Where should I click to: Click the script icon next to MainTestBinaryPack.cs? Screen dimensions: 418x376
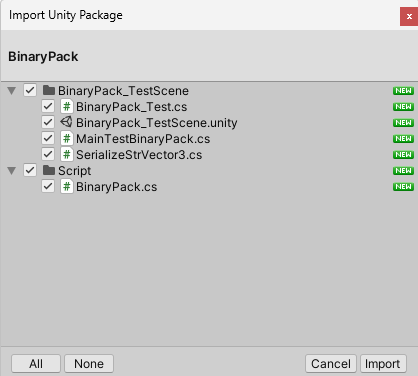[x=67, y=138]
